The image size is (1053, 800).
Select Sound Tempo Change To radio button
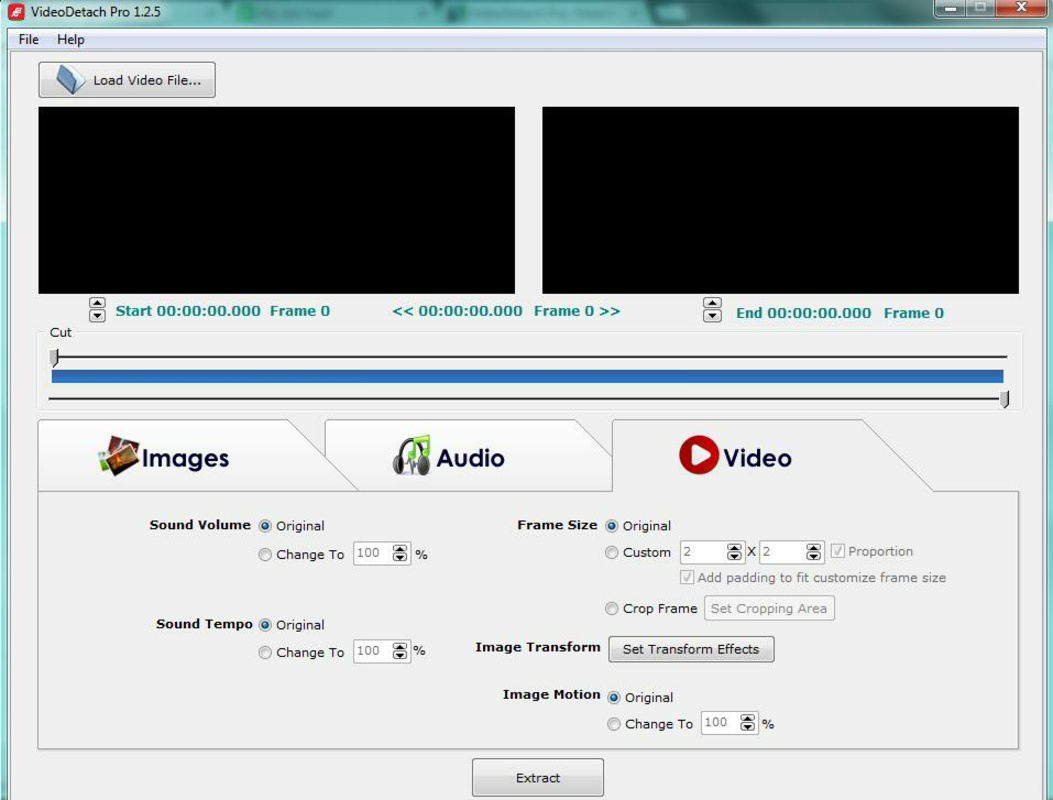[265, 652]
